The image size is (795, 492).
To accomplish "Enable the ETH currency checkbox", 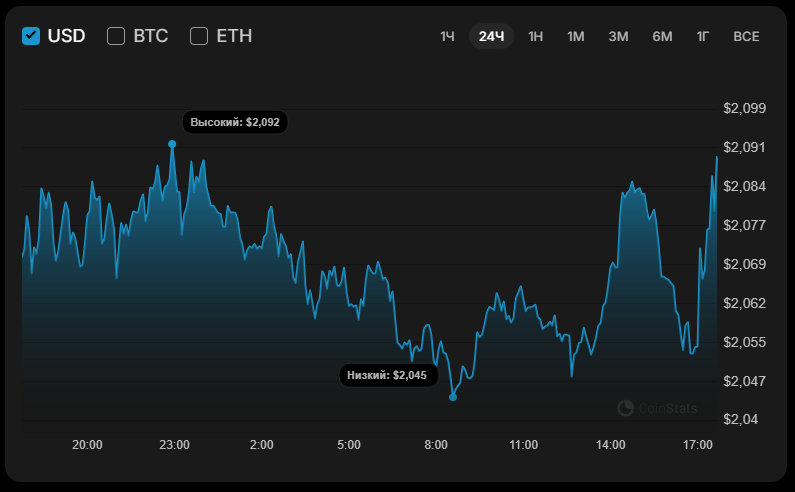I will click(x=199, y=36).
